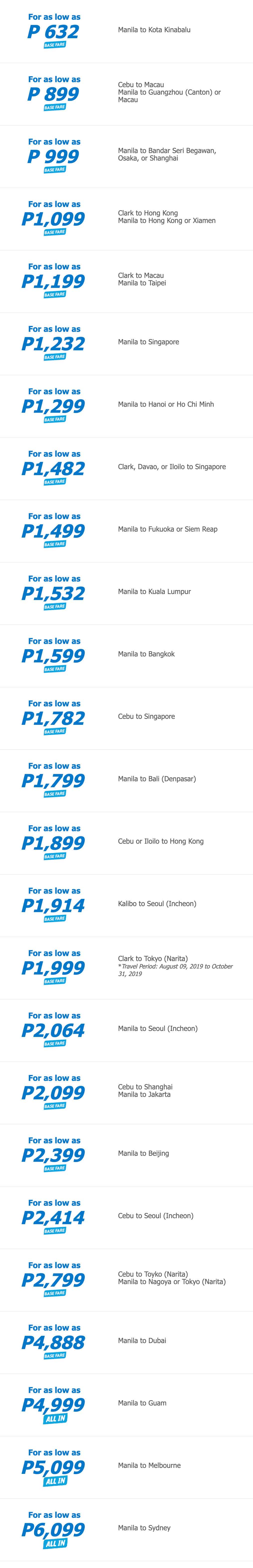This screenshot has width=253, height=1568.
Task: Select the Manila to Beijing route
Action: [144, 1153]
